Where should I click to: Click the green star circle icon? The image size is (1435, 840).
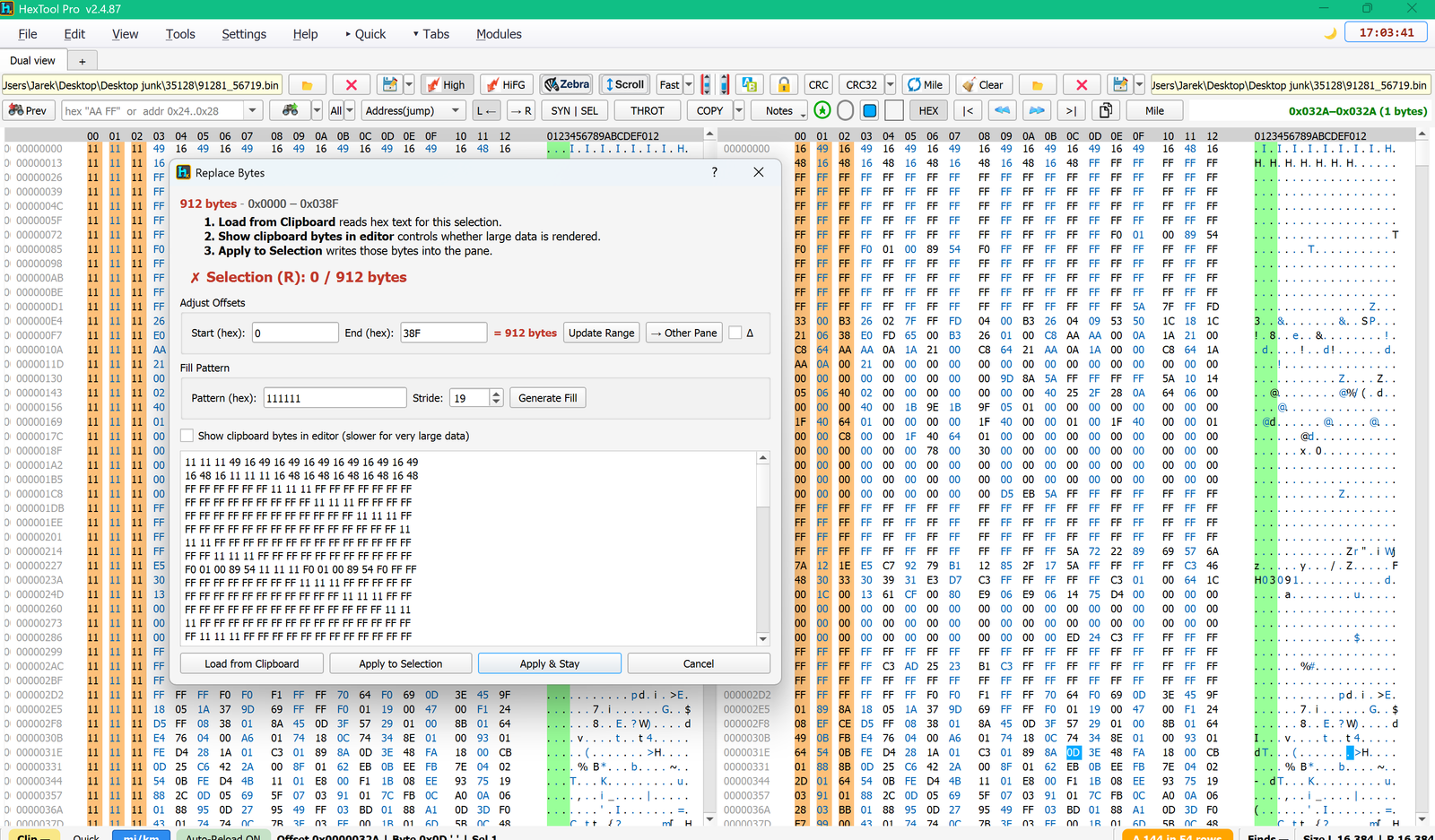point(822,110)
